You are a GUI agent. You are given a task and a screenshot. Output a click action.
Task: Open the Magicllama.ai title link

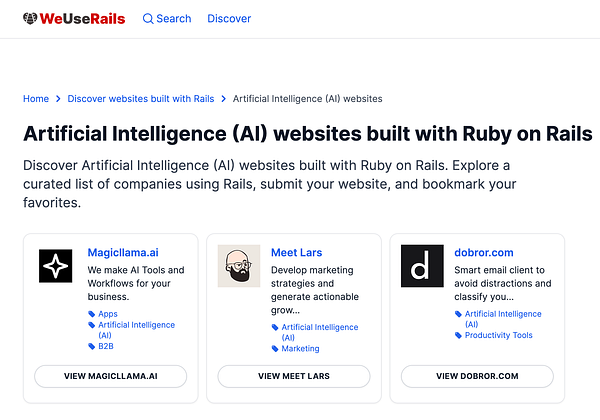click(123, 252)
